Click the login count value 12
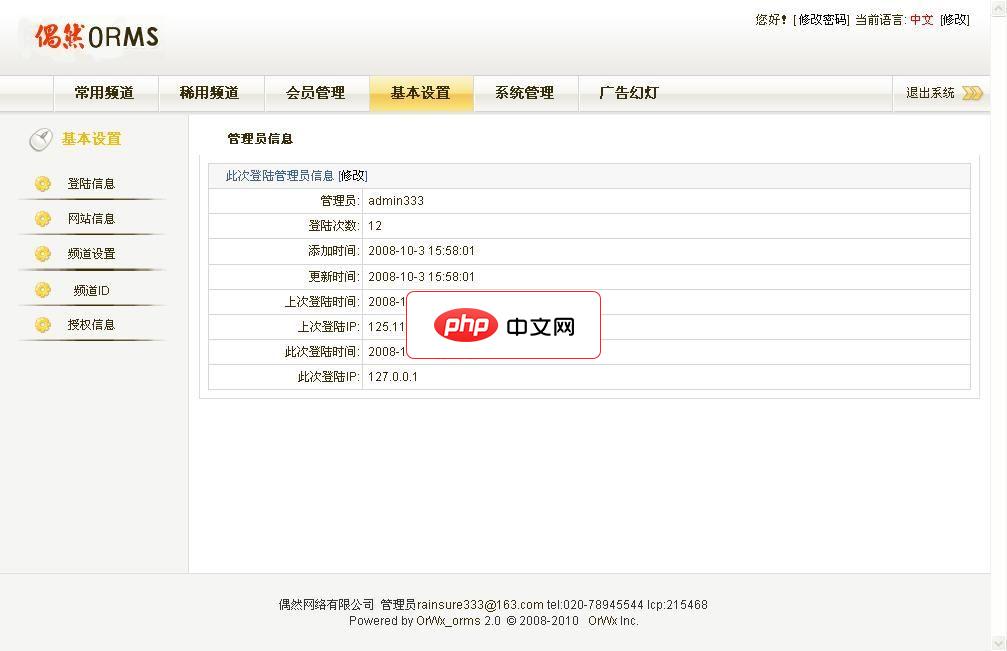The width and height of the screenshot is (1007, 651). [x=375, y=226]
